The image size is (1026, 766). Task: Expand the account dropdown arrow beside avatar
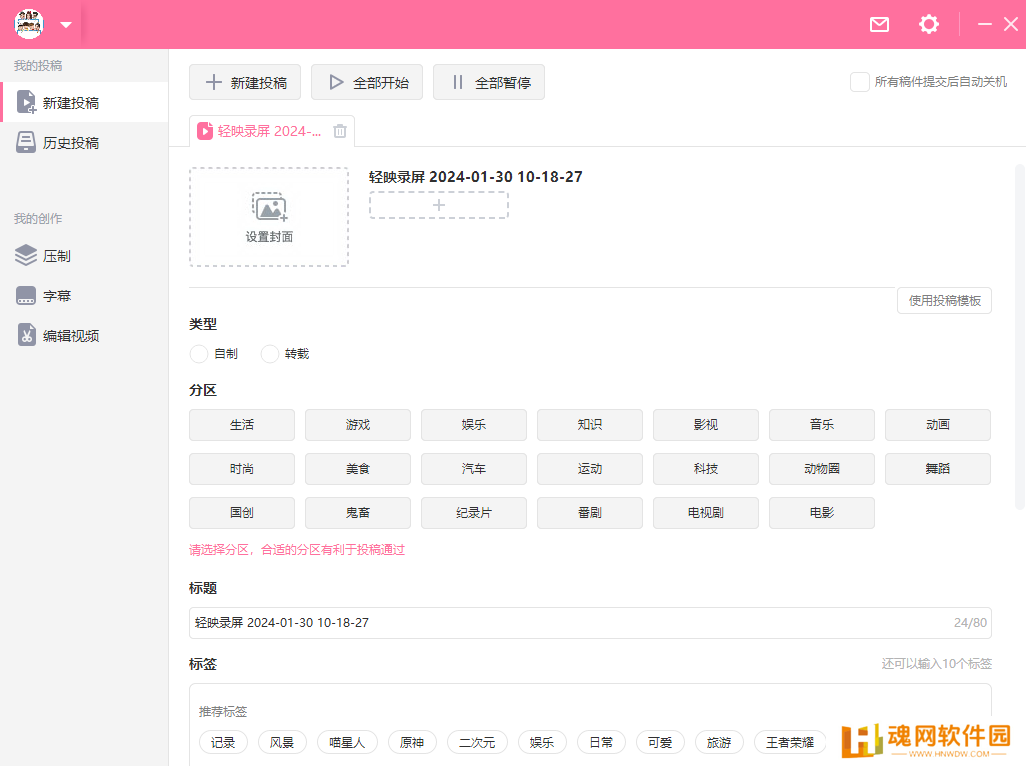click(x=66, y=25)
